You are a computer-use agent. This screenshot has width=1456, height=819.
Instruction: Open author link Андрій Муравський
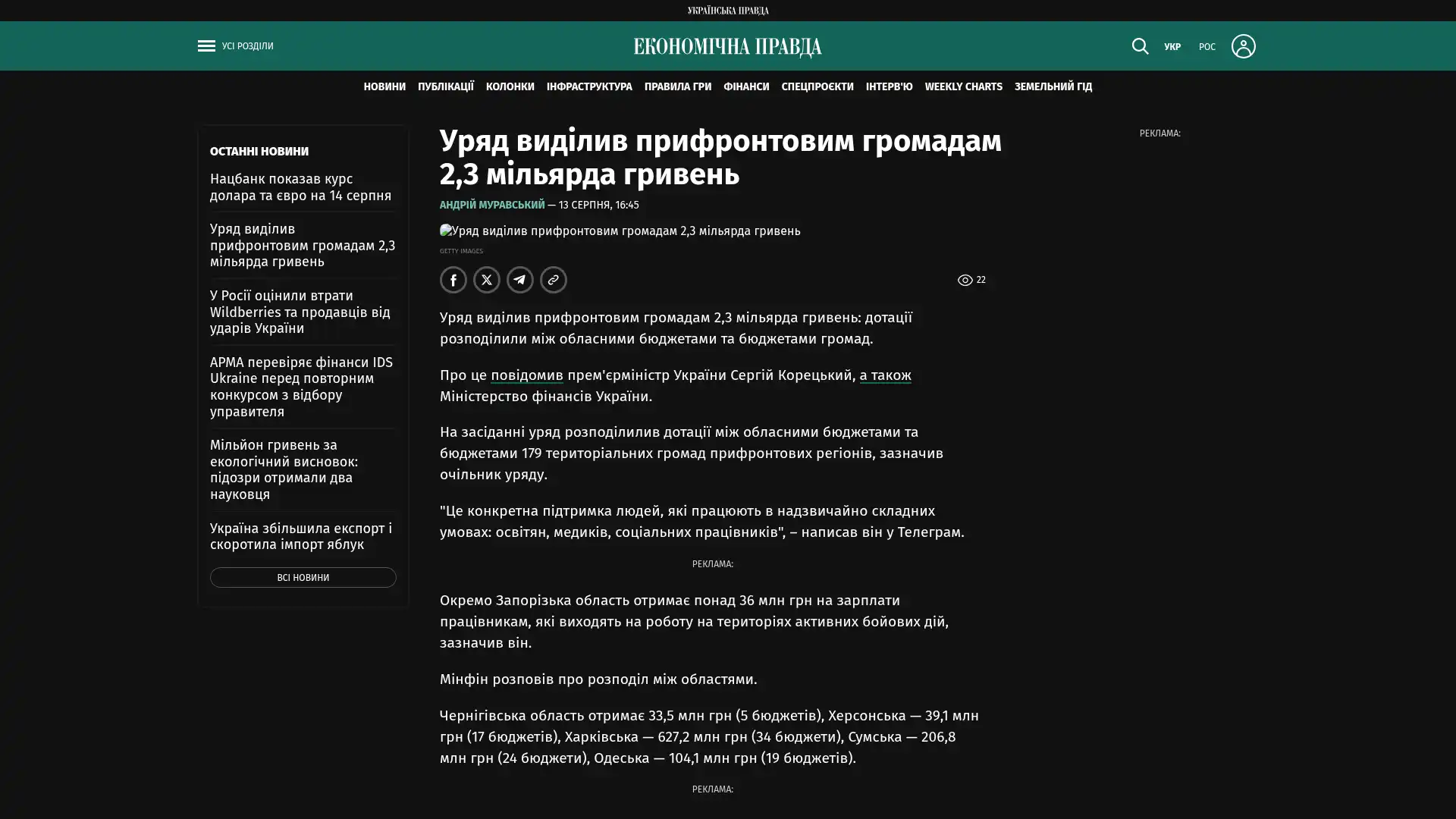point(492,205)
